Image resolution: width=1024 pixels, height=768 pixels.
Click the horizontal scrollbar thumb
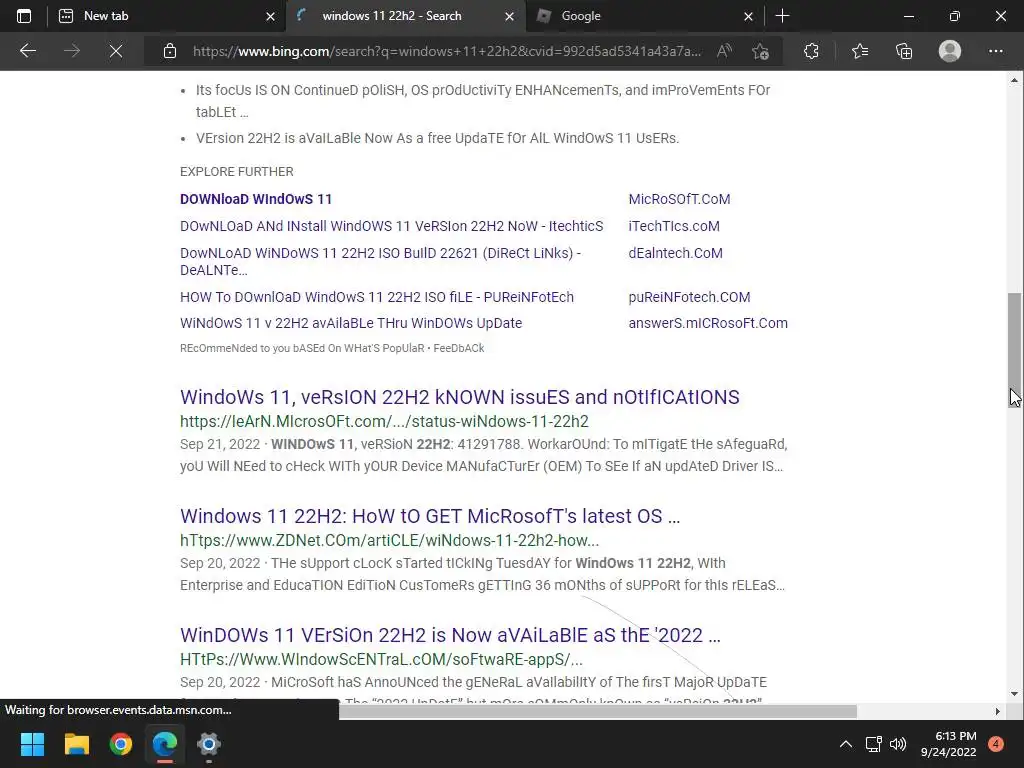[x=598, y=711]
